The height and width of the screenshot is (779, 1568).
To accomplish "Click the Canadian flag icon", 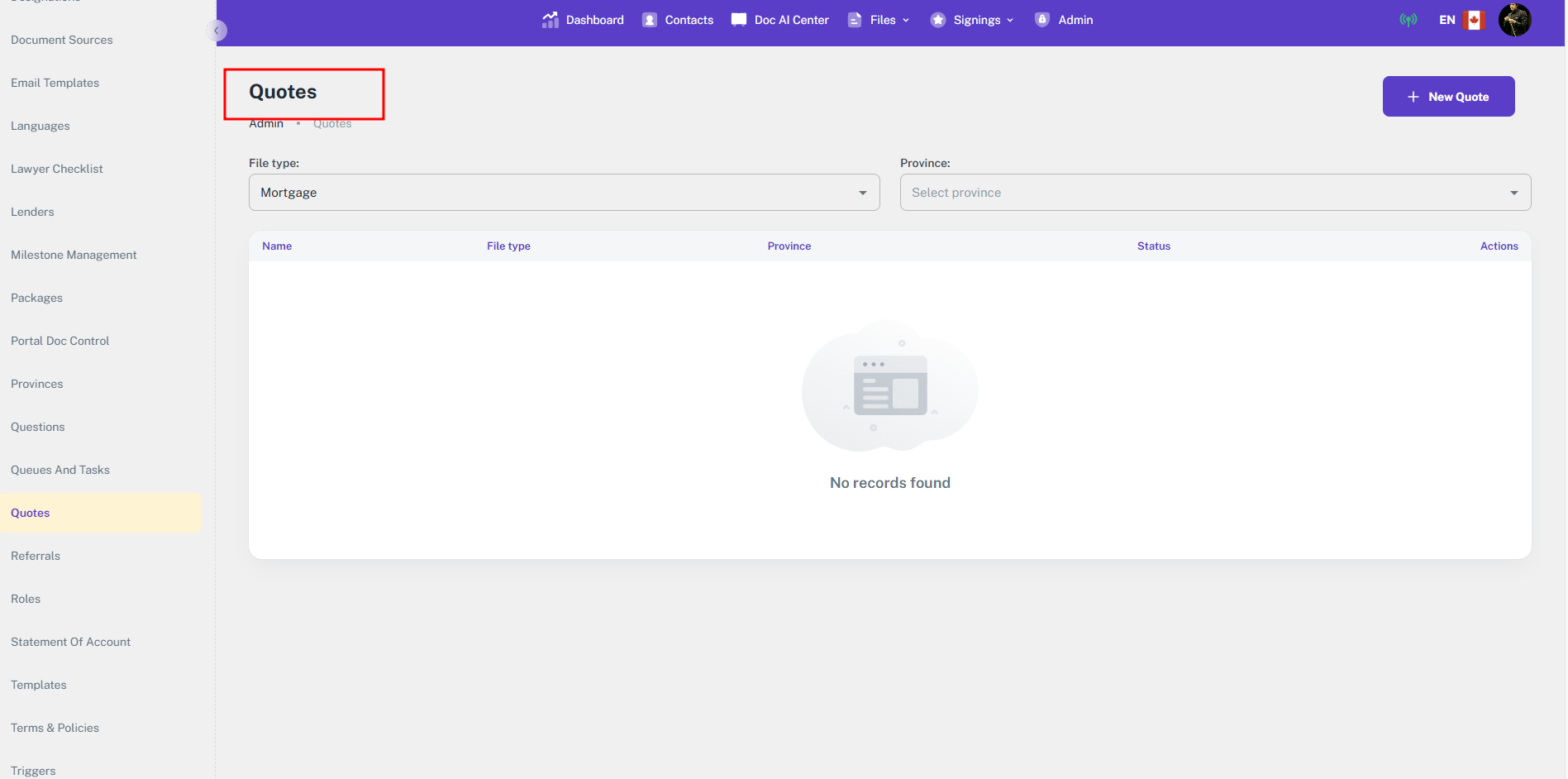I will tap(1474, 20).
